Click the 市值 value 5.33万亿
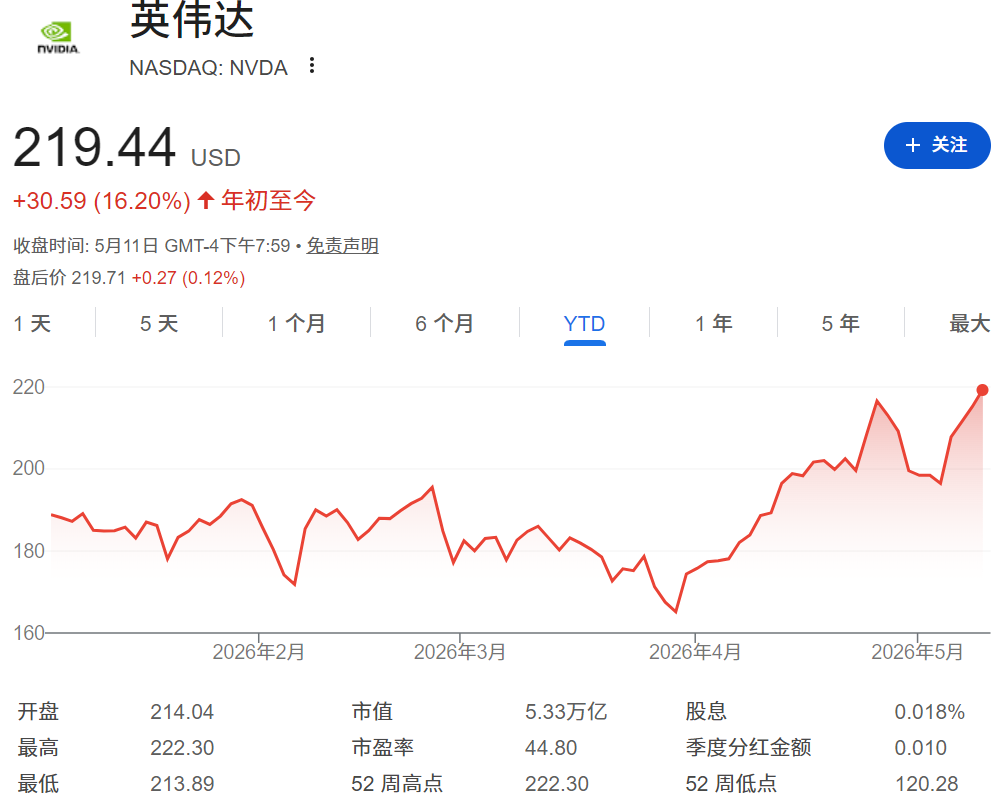Screen dimensions: 1003x795 [566, 712]
